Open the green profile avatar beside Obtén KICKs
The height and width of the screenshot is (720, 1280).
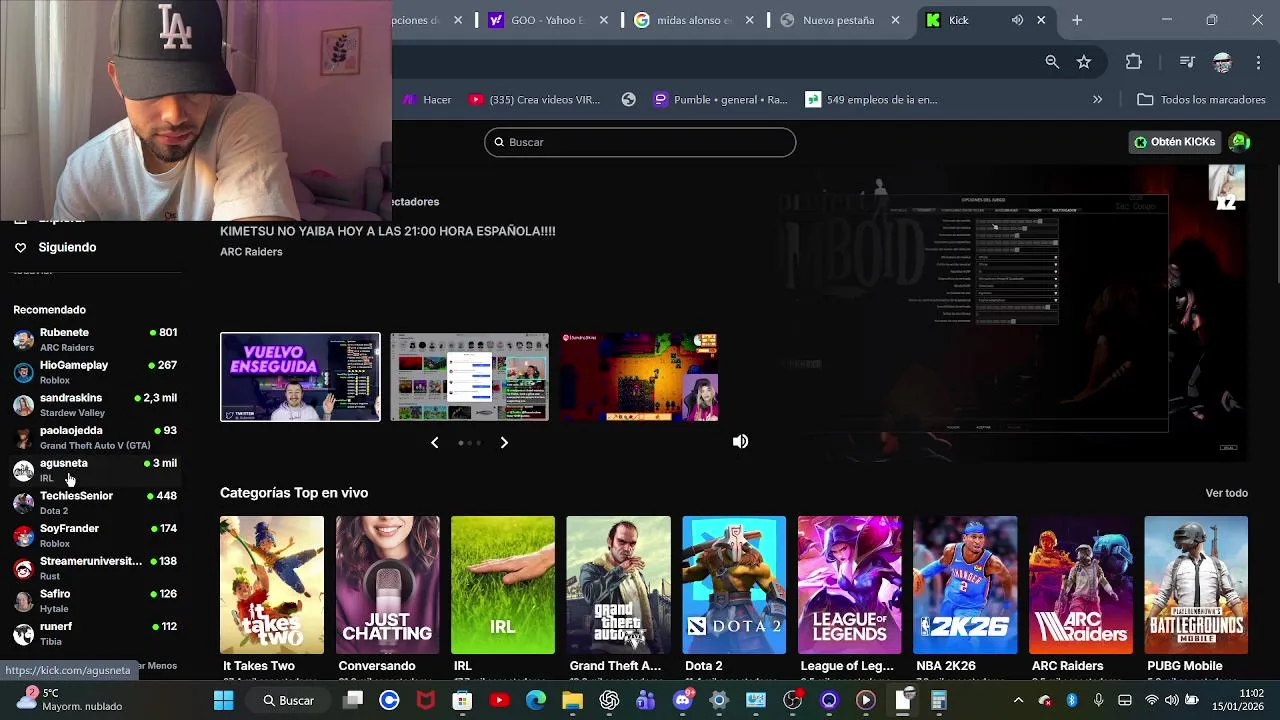pyautogui.click(x=1240, y=142)
